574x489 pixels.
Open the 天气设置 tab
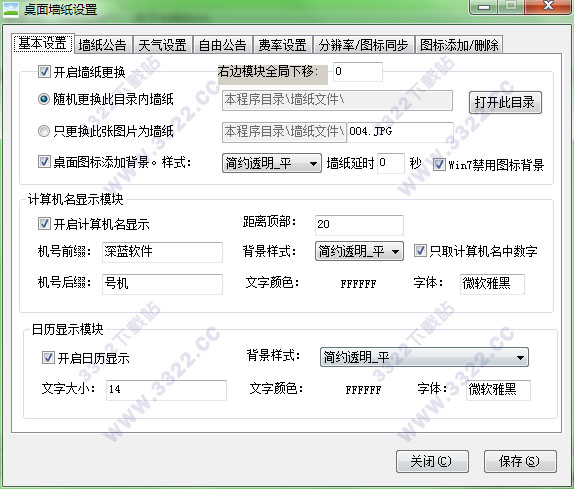(162, 45)
